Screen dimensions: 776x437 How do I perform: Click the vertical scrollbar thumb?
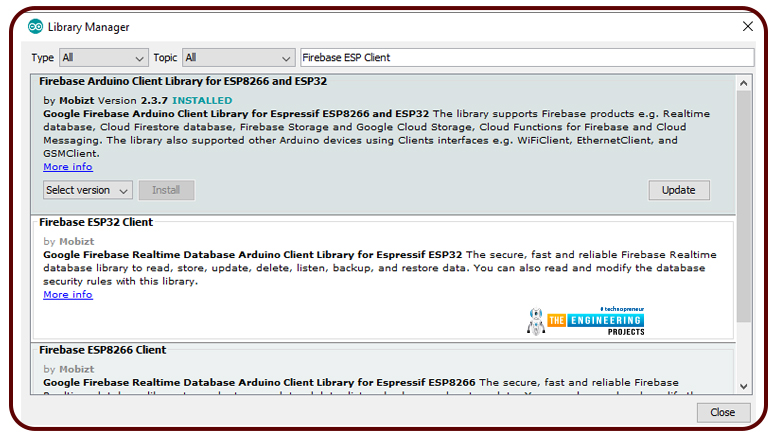click(743, 200)
